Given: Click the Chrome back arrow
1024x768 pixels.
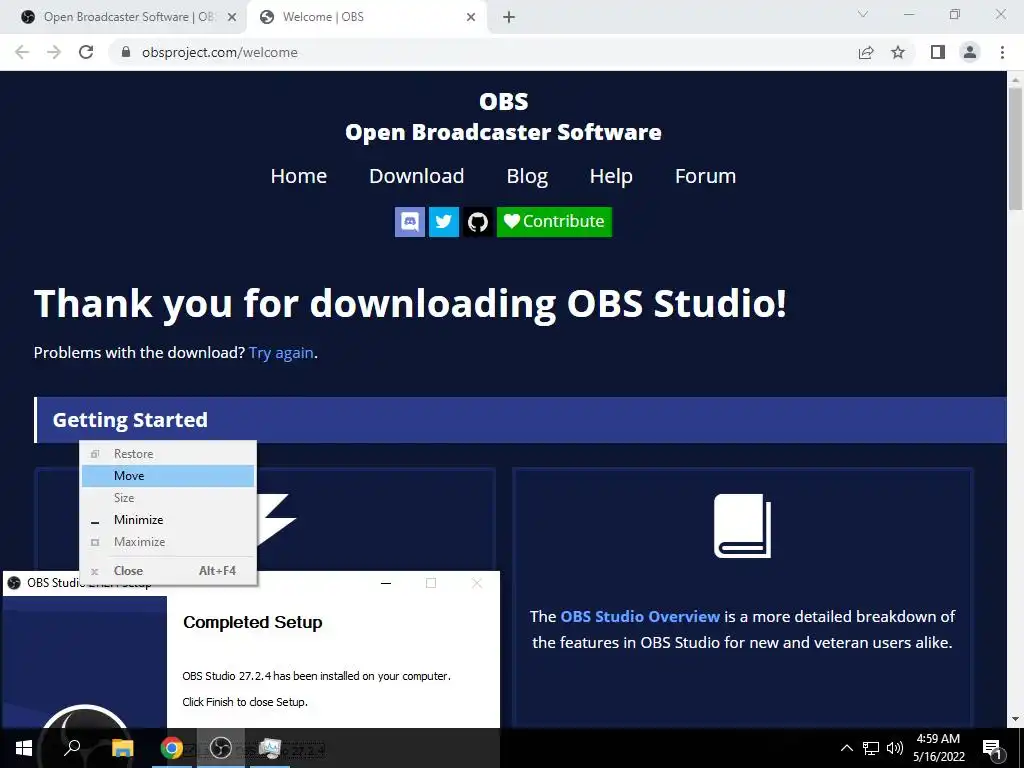Looking at the screenshot, I should (22, 52).
